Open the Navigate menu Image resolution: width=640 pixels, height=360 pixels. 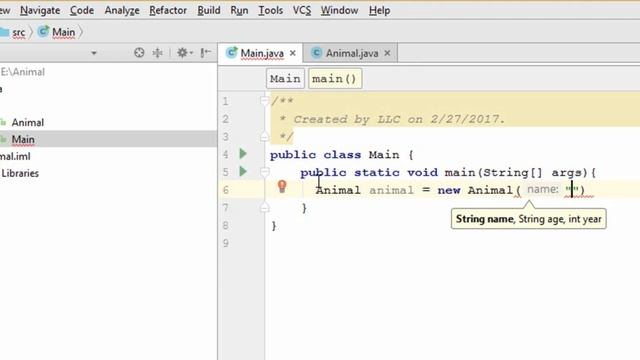click(x=40, y=10)
